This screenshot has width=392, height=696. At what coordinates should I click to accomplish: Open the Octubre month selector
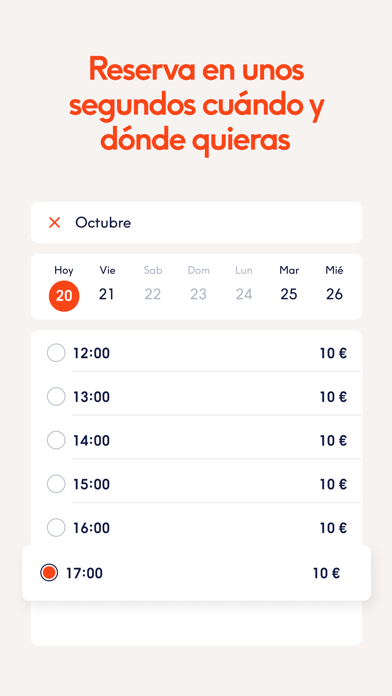pyautogui.click(x=103, y=223)
